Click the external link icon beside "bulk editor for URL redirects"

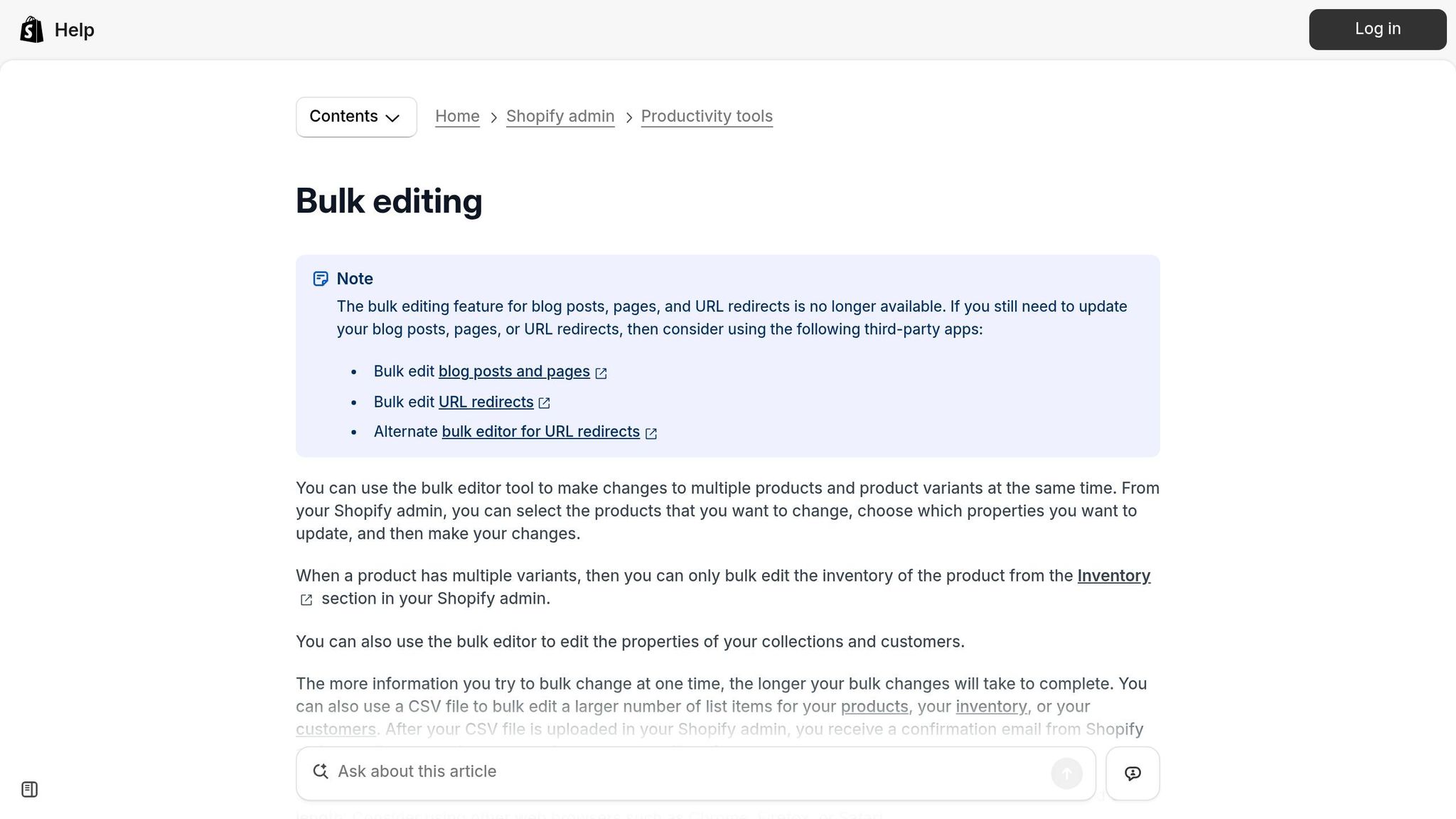(x=651, y=432)
